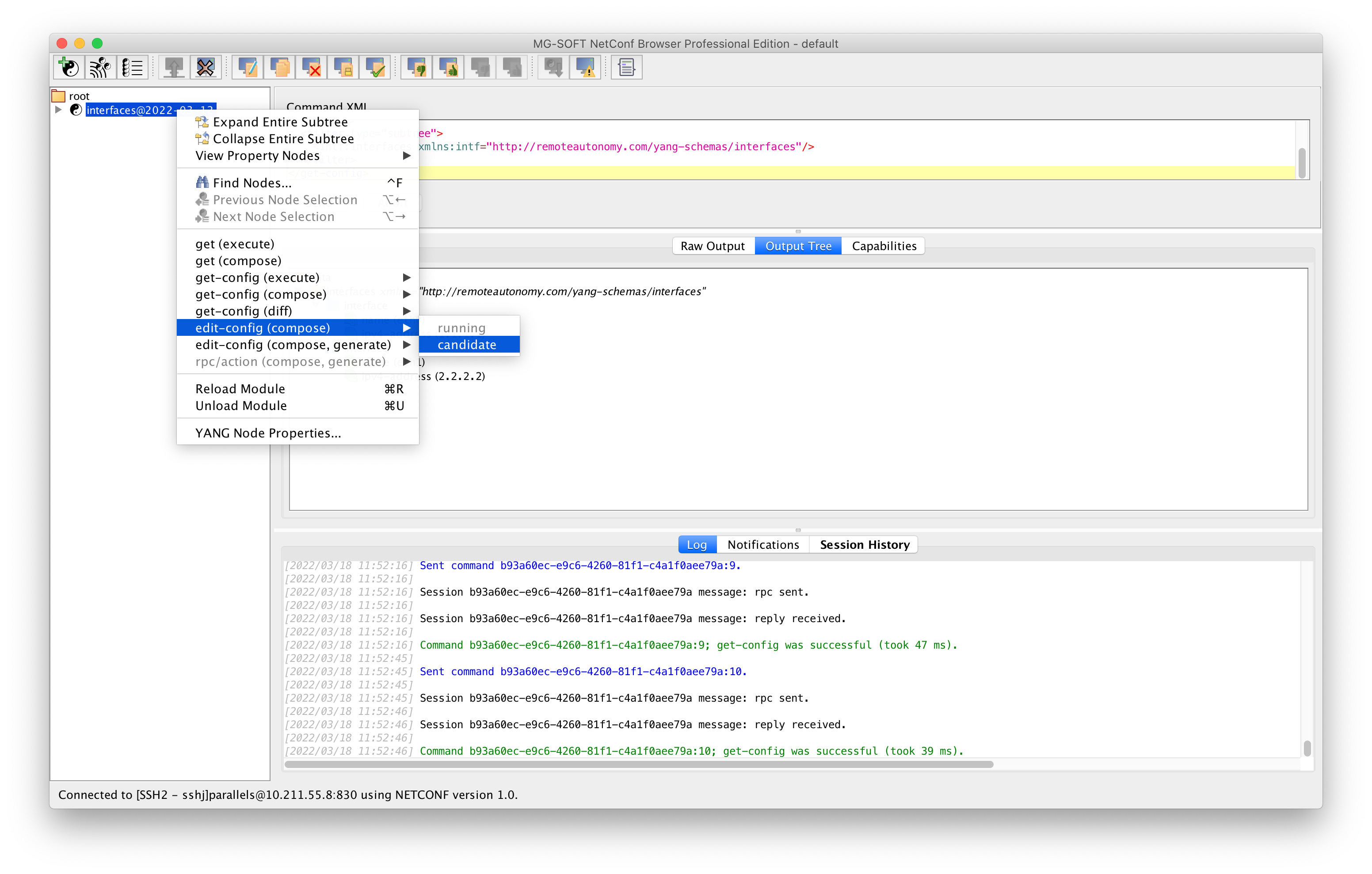Click the validate configuration green checkmark icon
The image size is (1372, 874).
tap(375, 67)
